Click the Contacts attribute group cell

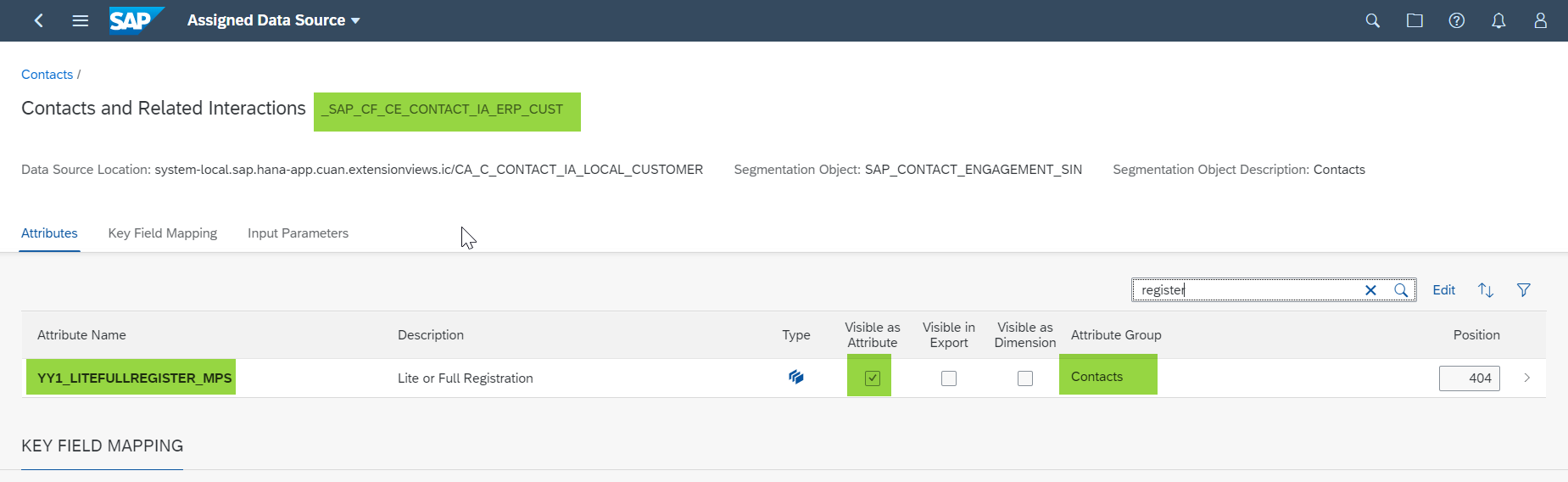[1096, 377]
